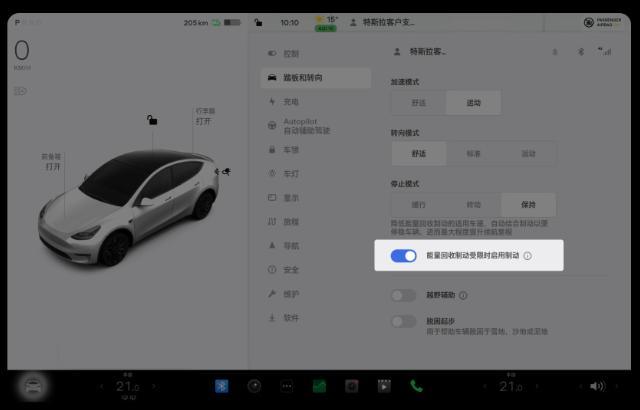Tap the volume speaker icon
Screen dimensions: 640x410
coord(598,386)
